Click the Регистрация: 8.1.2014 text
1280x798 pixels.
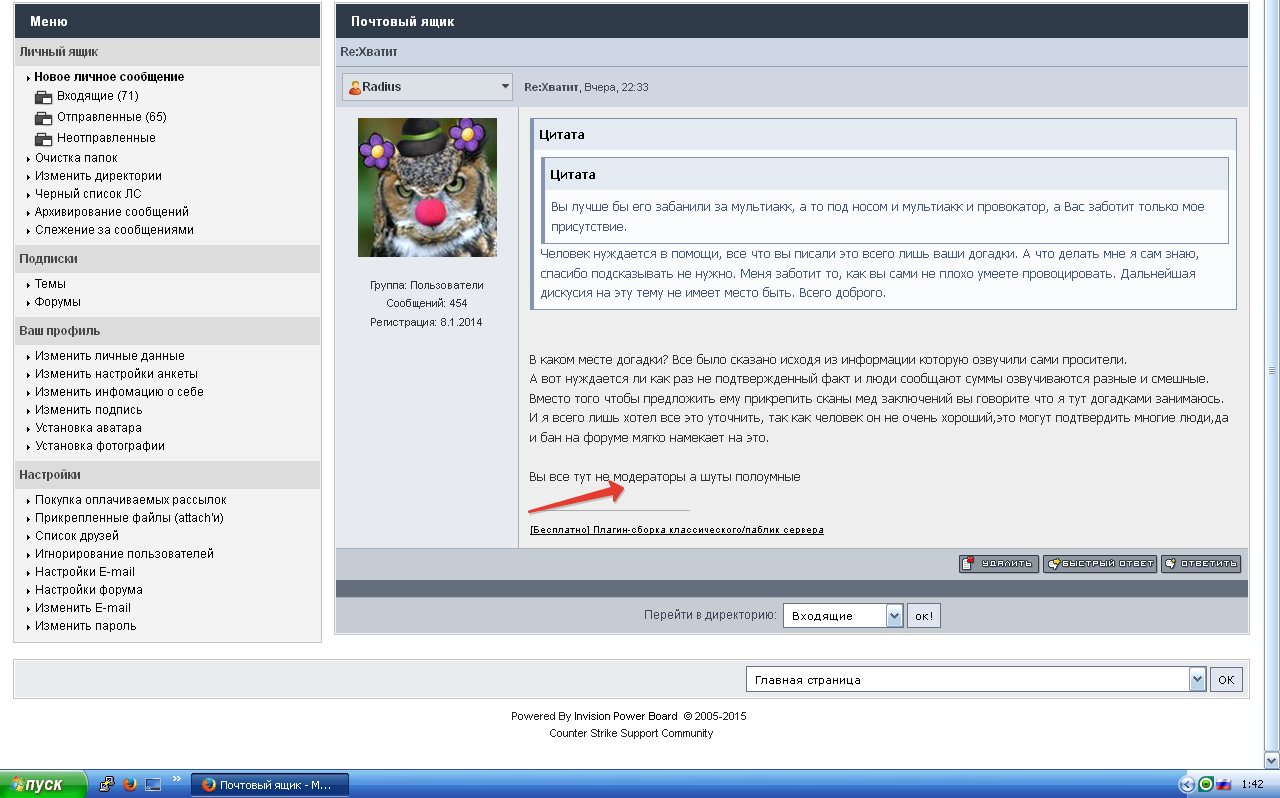pos(427,322)
